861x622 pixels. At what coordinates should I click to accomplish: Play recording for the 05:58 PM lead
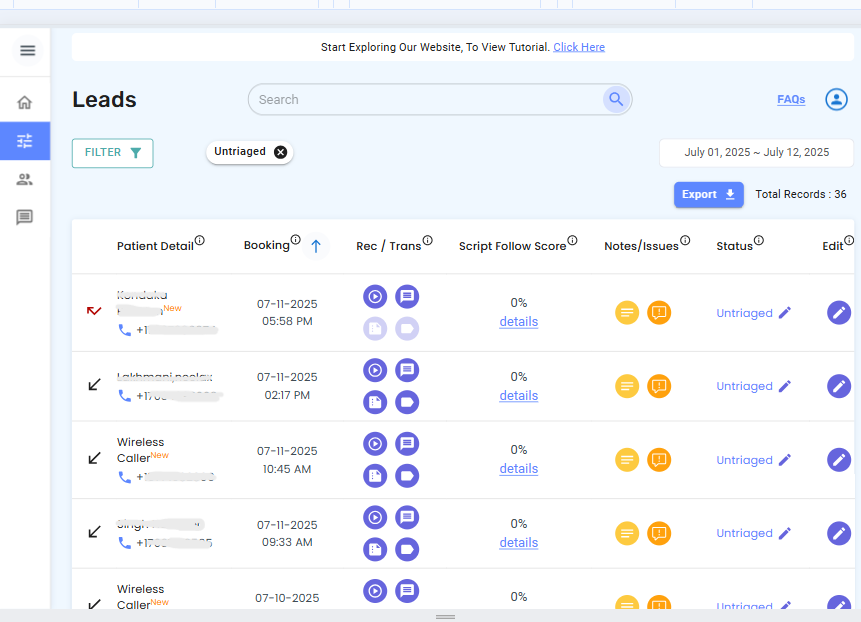[x=375, y=296]
